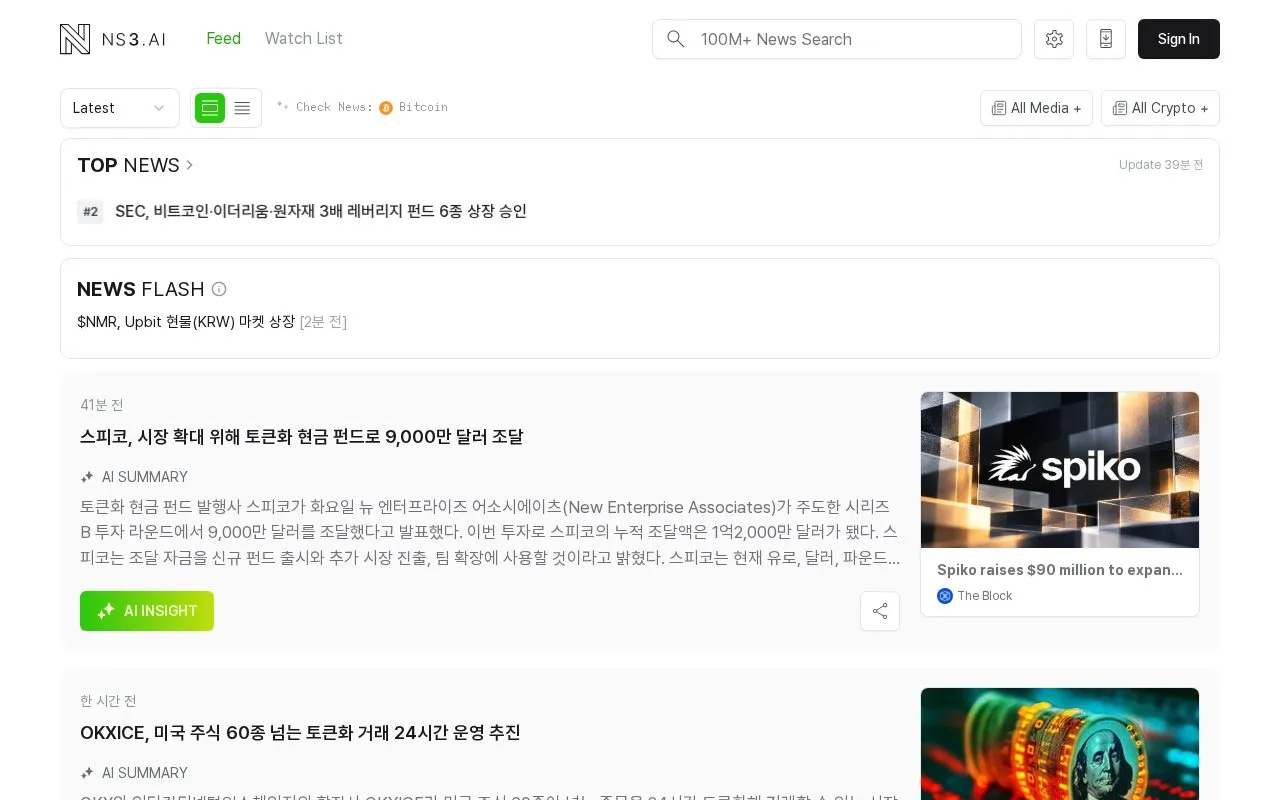Viewport: 1280px width, 800px height.
Task: Click 'Spiko raises $90 million' source link
Action: [x=1060, y=570]
